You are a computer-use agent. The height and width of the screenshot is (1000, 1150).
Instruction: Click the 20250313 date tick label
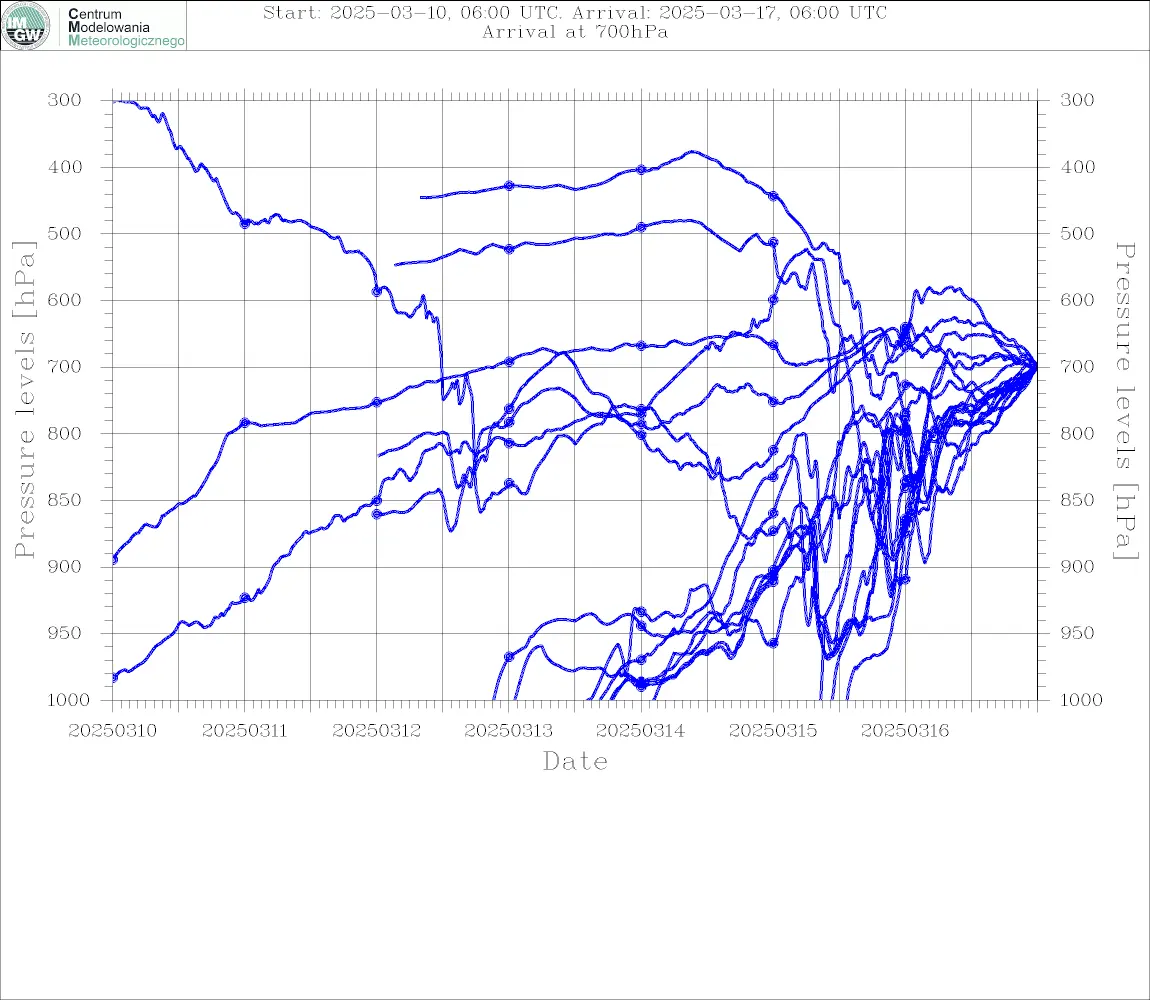click(508, 731)
